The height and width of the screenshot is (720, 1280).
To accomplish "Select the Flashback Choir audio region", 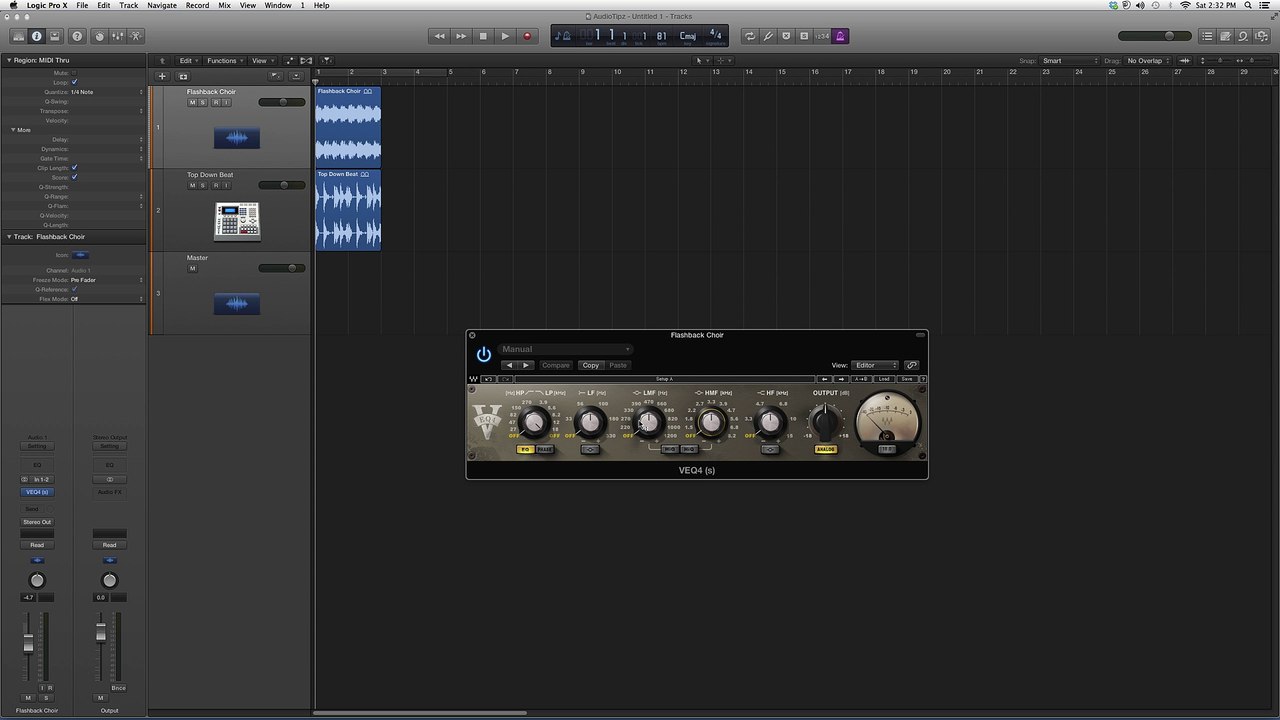I will coord(348,127).
